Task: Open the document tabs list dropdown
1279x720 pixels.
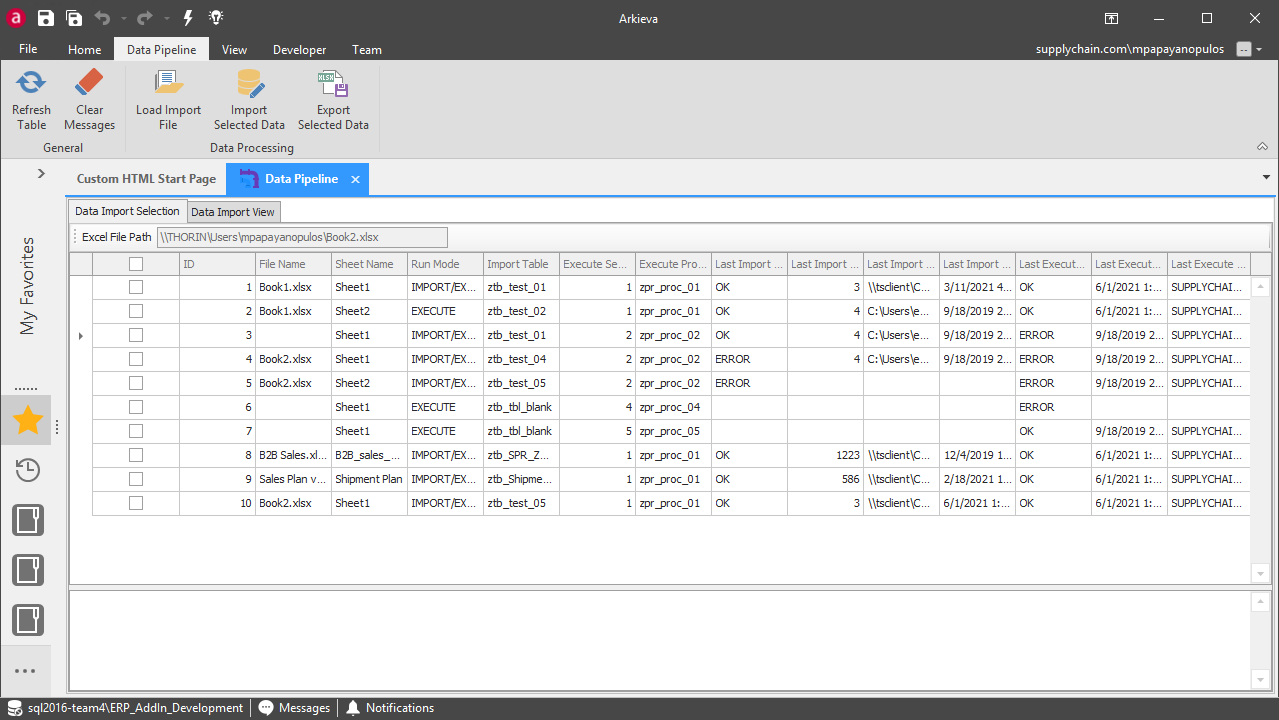Action: (x=1266, y=177)
